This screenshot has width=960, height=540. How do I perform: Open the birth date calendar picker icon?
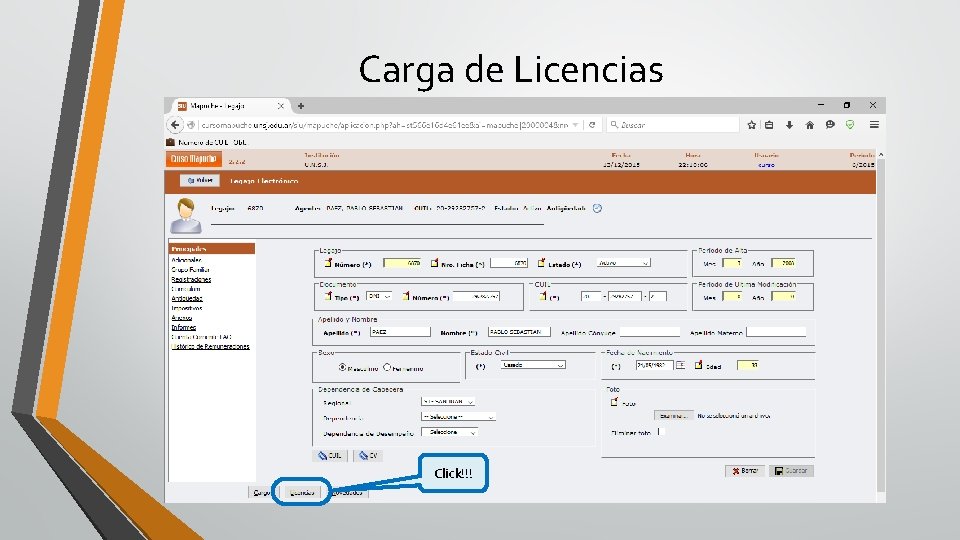[x=680, y=365]
